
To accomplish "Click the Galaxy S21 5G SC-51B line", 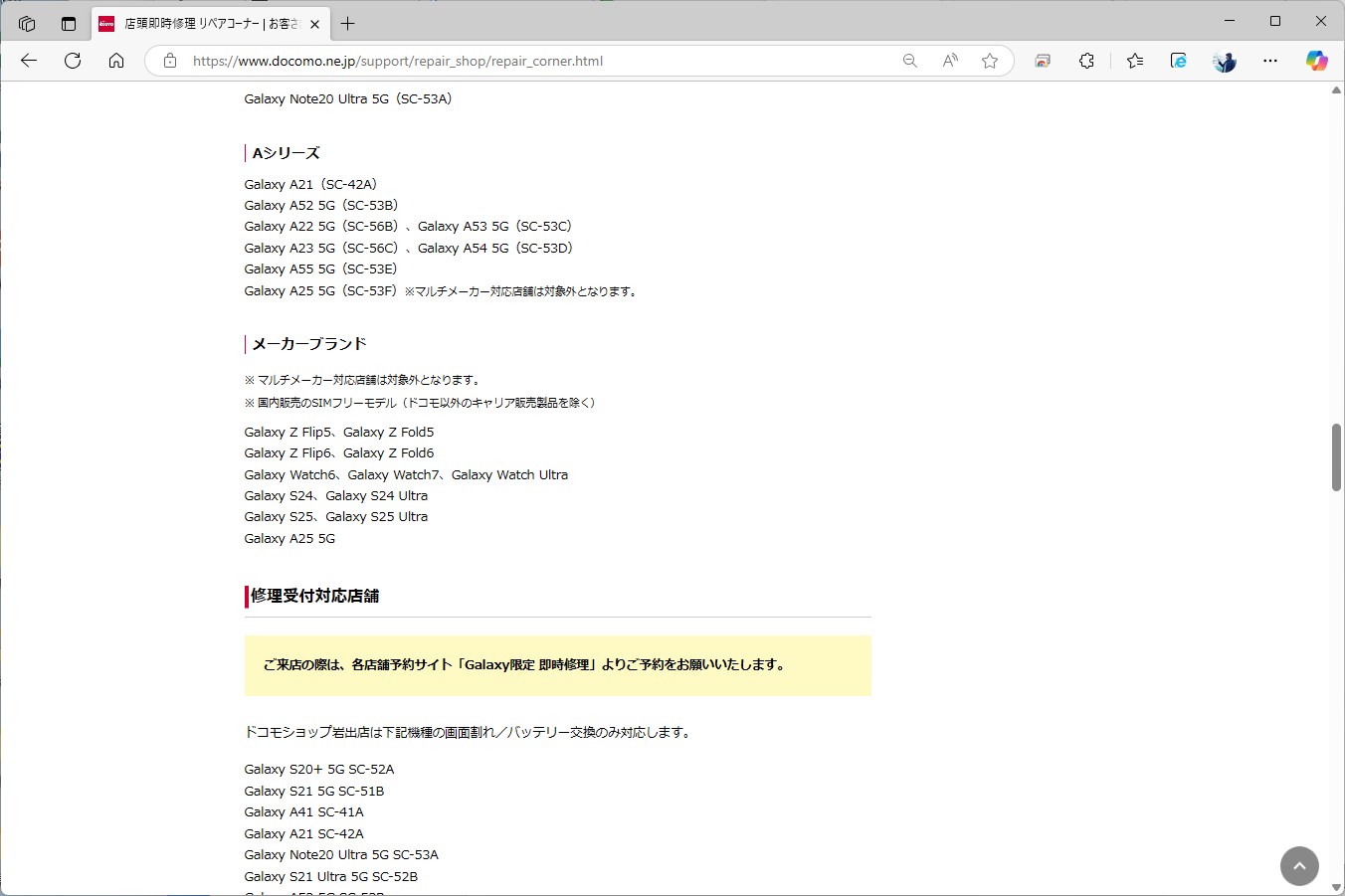I will (x=314, y=792).
